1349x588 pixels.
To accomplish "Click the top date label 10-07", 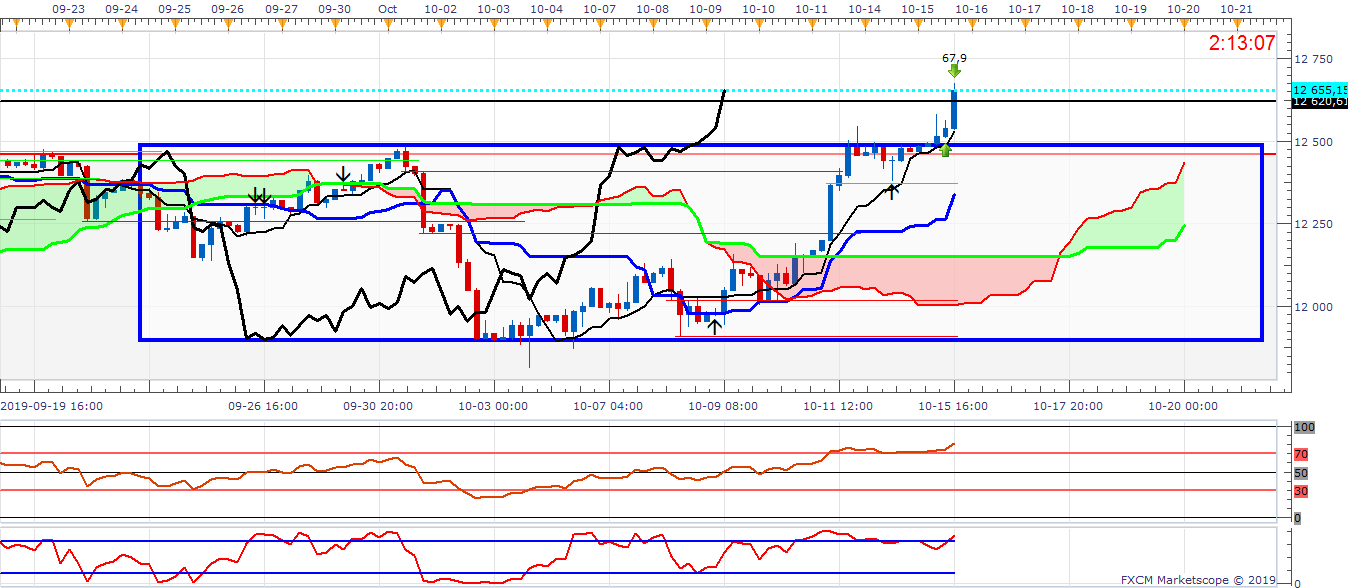I will pyautogui.click(x=599, y=7).
